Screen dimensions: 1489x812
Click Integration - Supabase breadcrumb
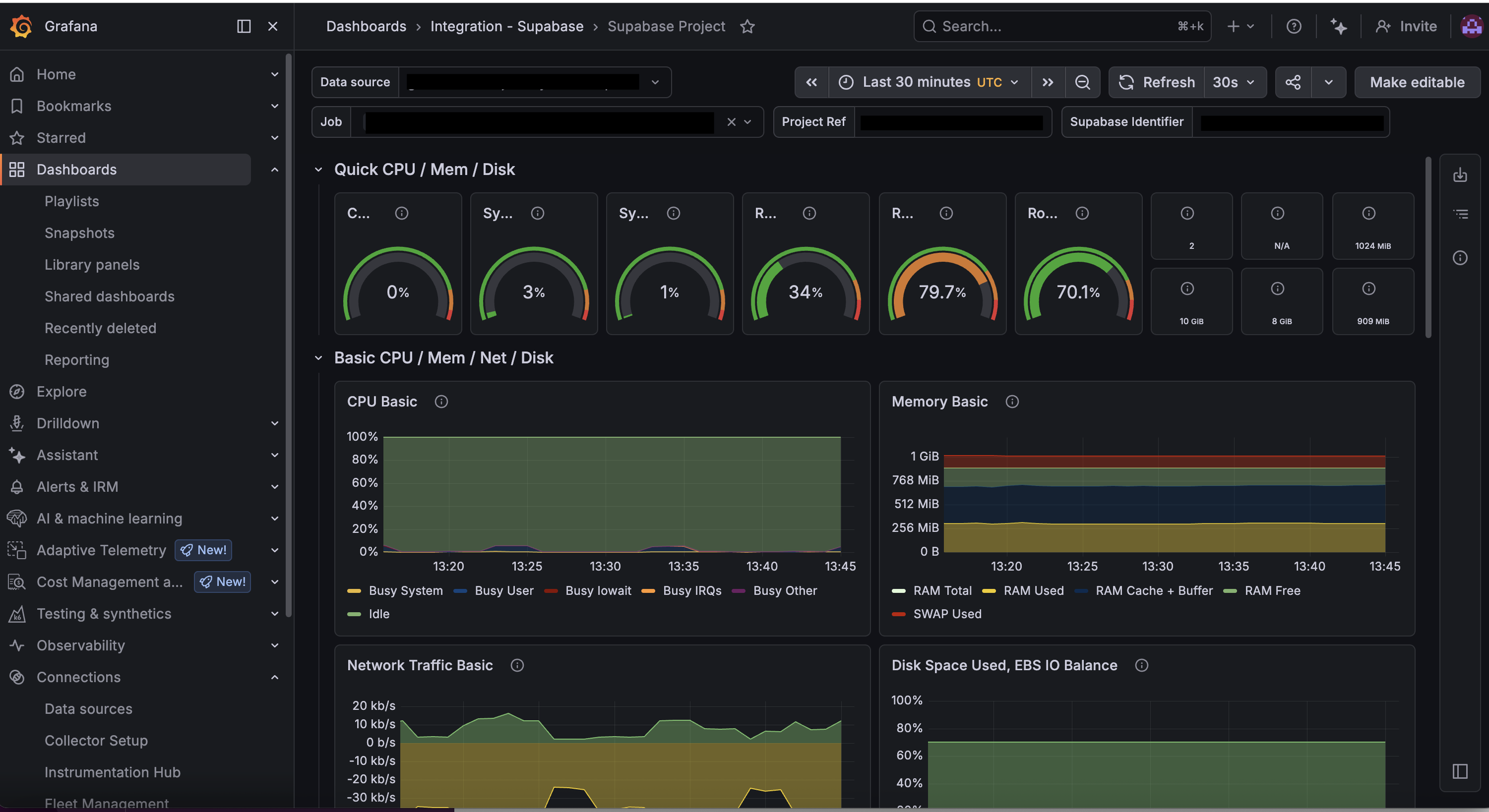pos(506,27)
